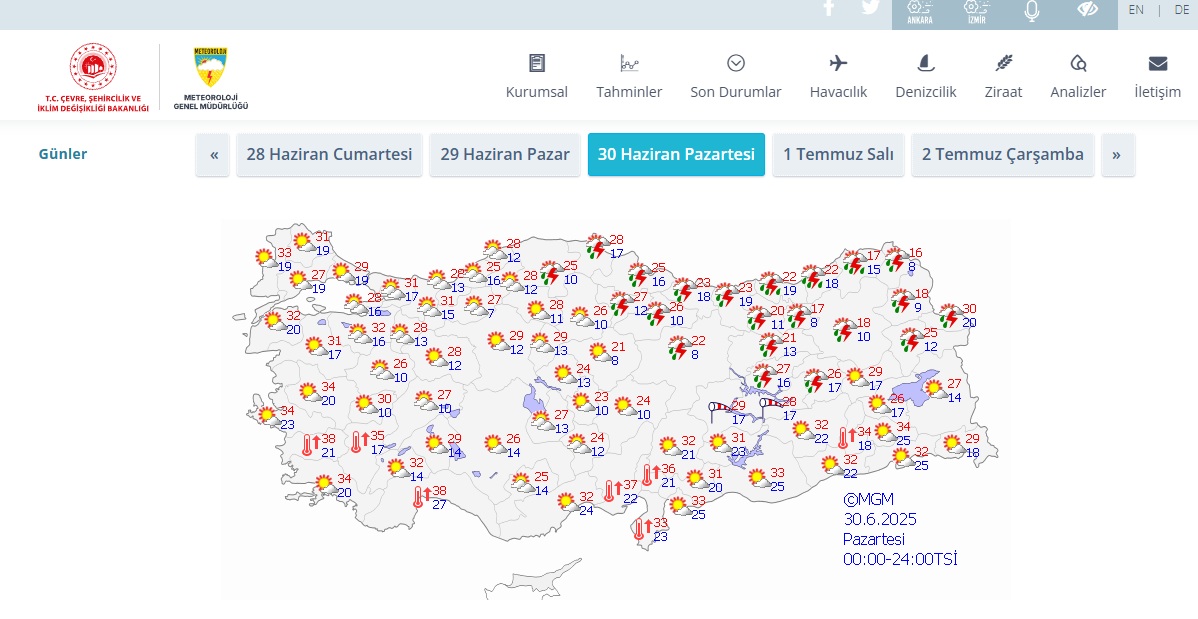
Task: Click the thunderstorm icon at 28/17 north coast
Action: [x=597, y=245]
